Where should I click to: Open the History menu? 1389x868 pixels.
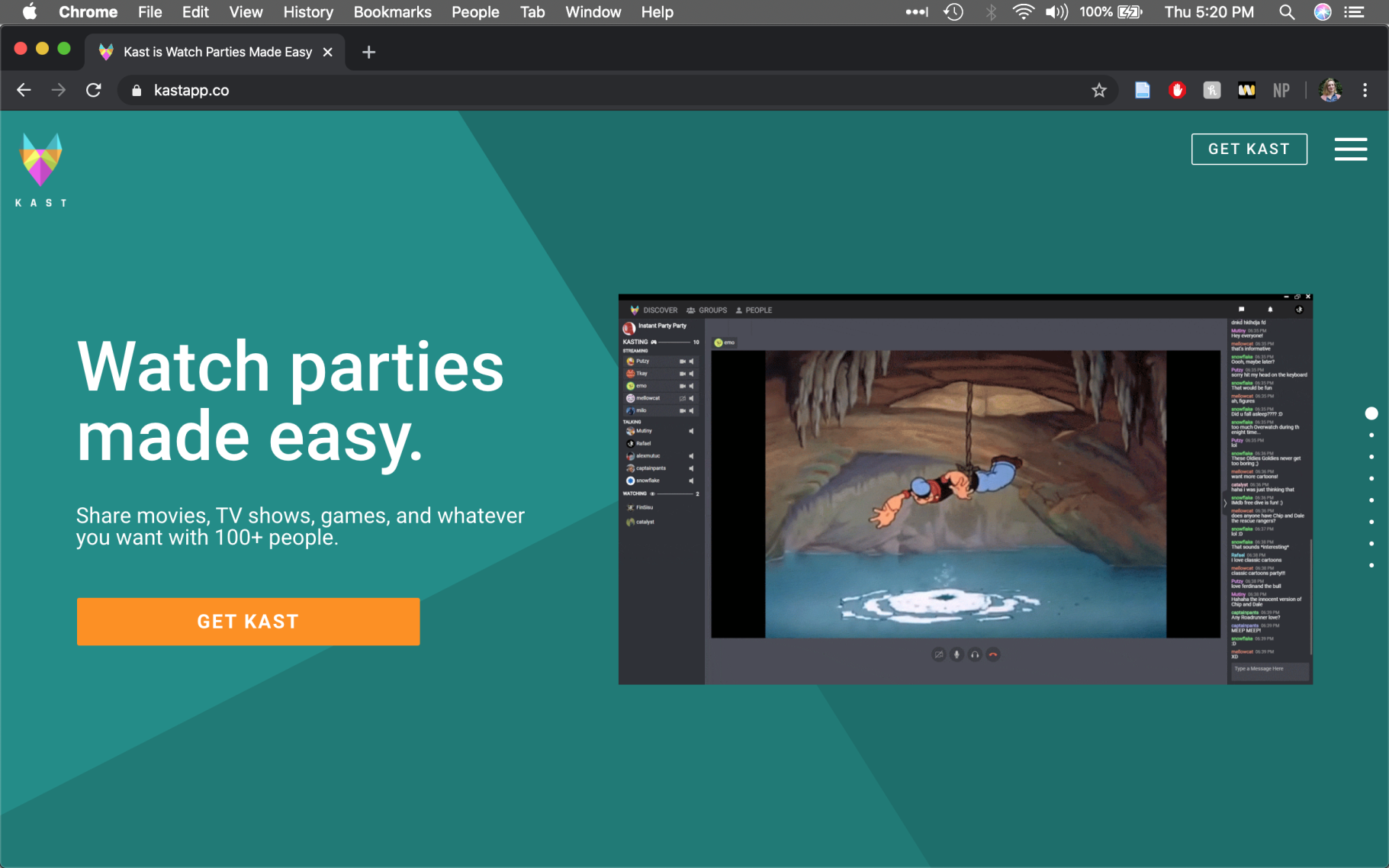click(x=308, y=11)
